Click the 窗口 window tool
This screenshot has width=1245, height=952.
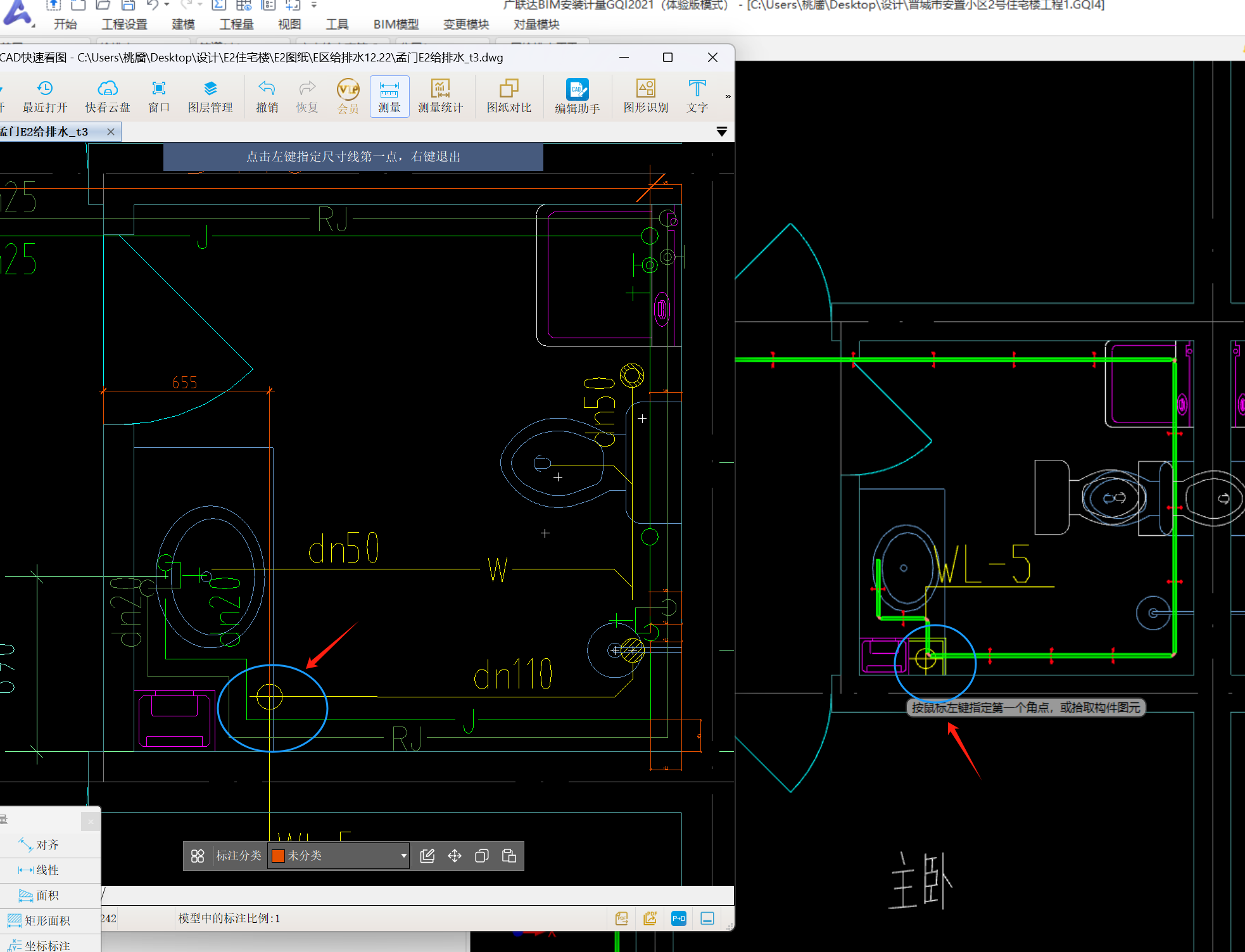pyautogui.click(x=159, y=97)
